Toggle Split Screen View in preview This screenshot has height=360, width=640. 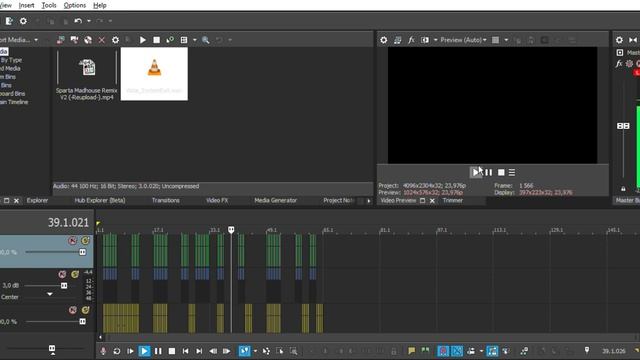425,40
